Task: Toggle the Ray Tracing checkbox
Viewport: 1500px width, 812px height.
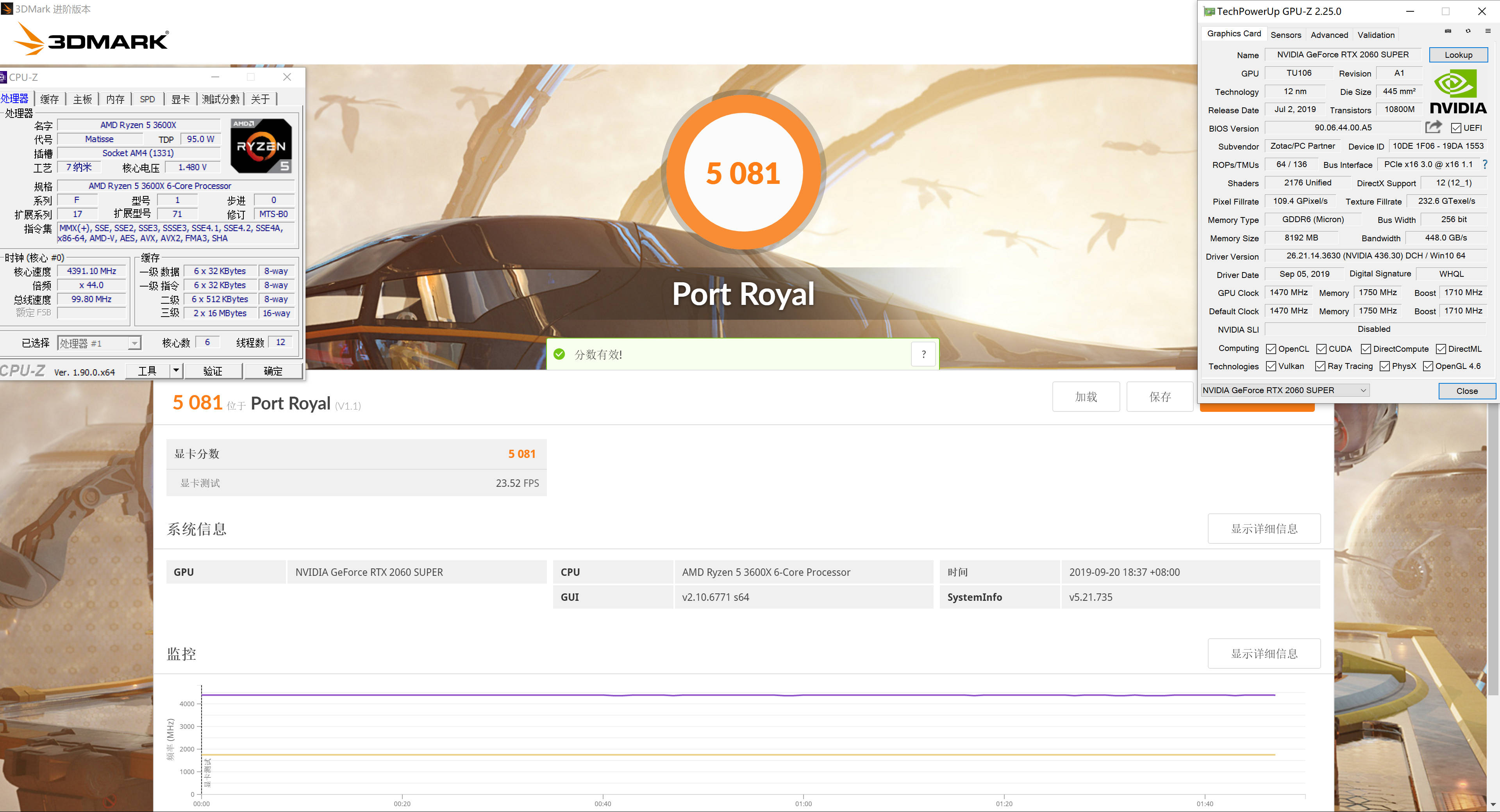Action: (x=1321, y=366)
